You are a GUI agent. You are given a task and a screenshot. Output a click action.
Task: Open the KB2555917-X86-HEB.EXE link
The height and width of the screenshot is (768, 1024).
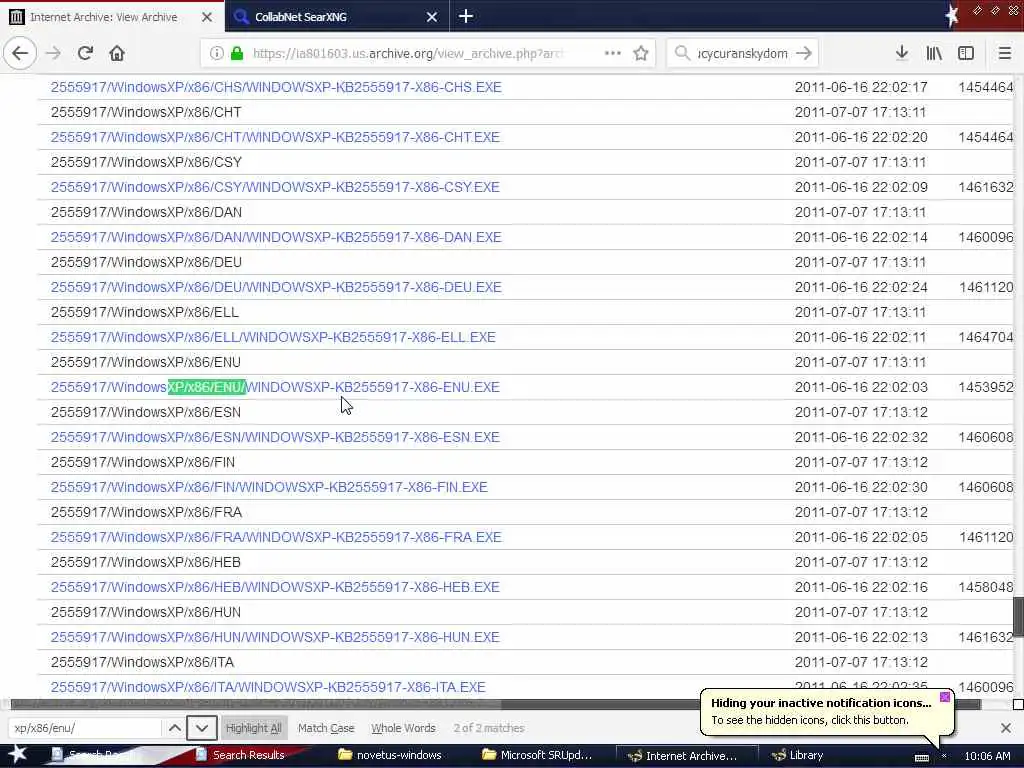(275, 587)
